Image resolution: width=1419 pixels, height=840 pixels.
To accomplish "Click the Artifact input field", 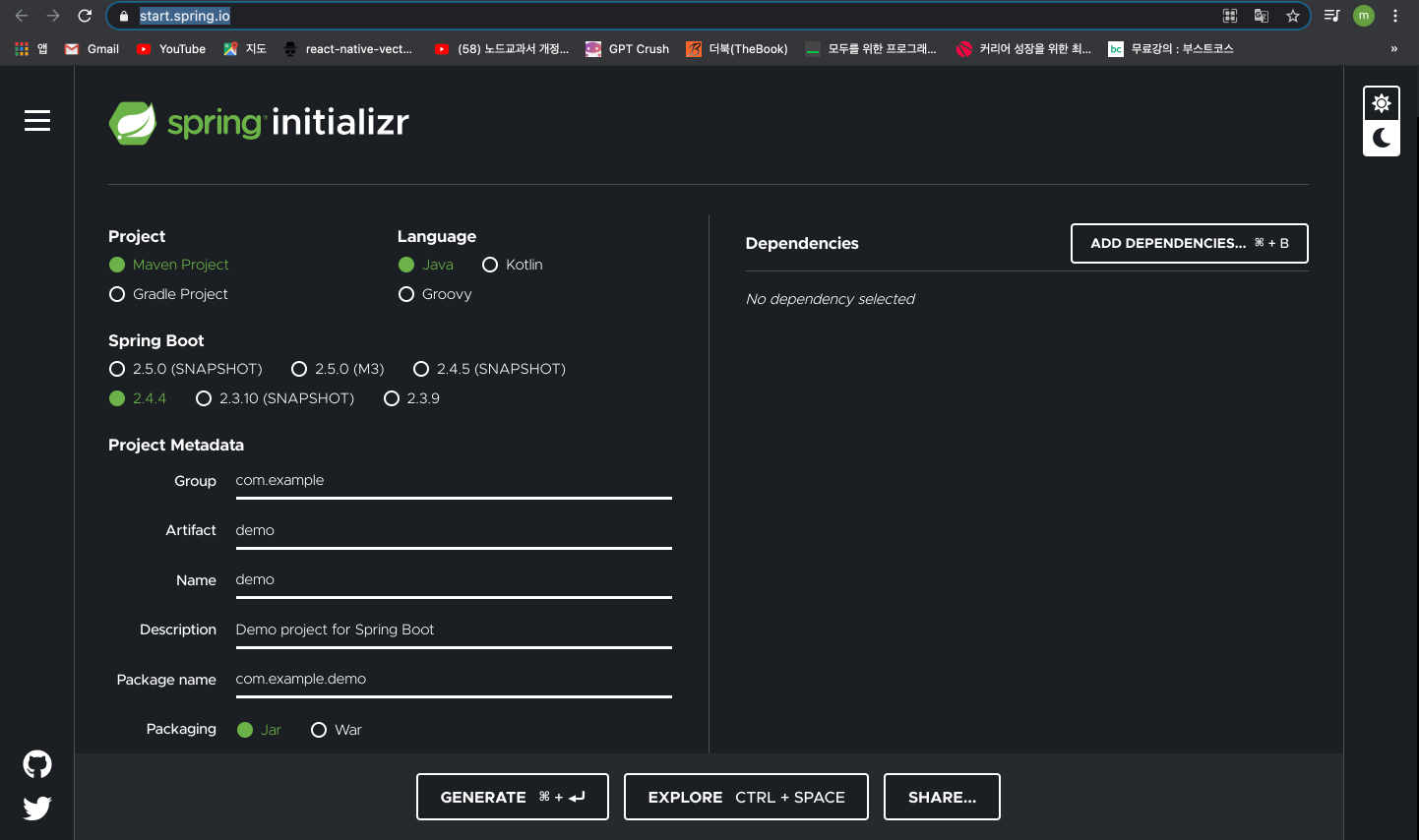I will click(454, 531).
